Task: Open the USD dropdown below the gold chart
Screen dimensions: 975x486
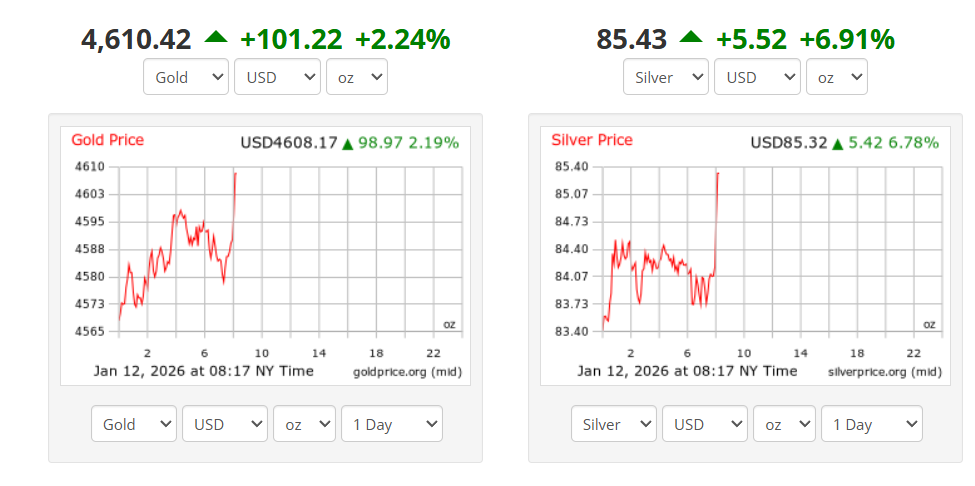Action: 225,424
